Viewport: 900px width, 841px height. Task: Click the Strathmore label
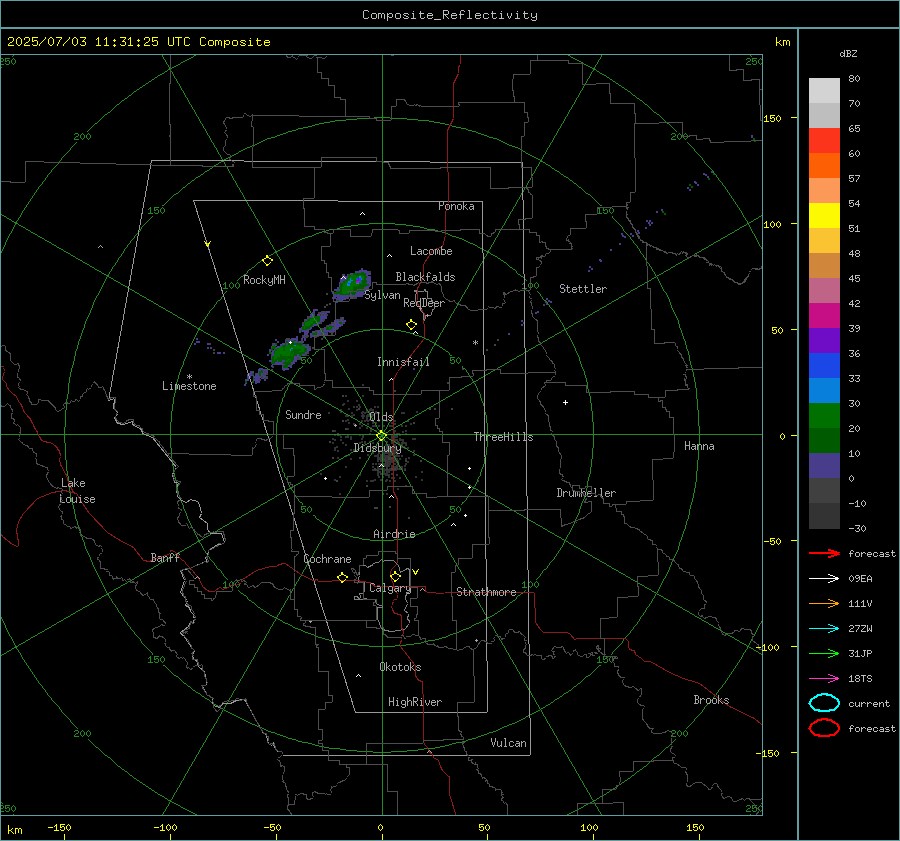click(486, 592)
